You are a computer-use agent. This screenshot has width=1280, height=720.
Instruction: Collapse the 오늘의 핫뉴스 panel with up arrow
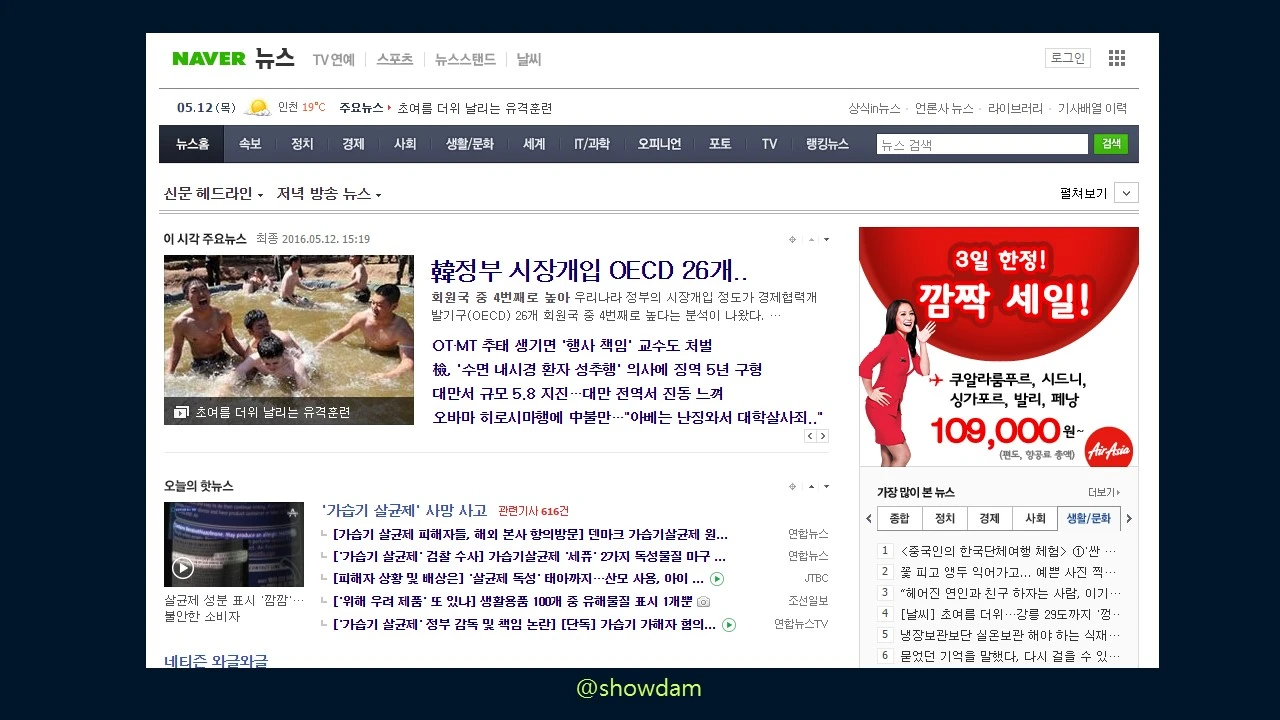[811, 487]
